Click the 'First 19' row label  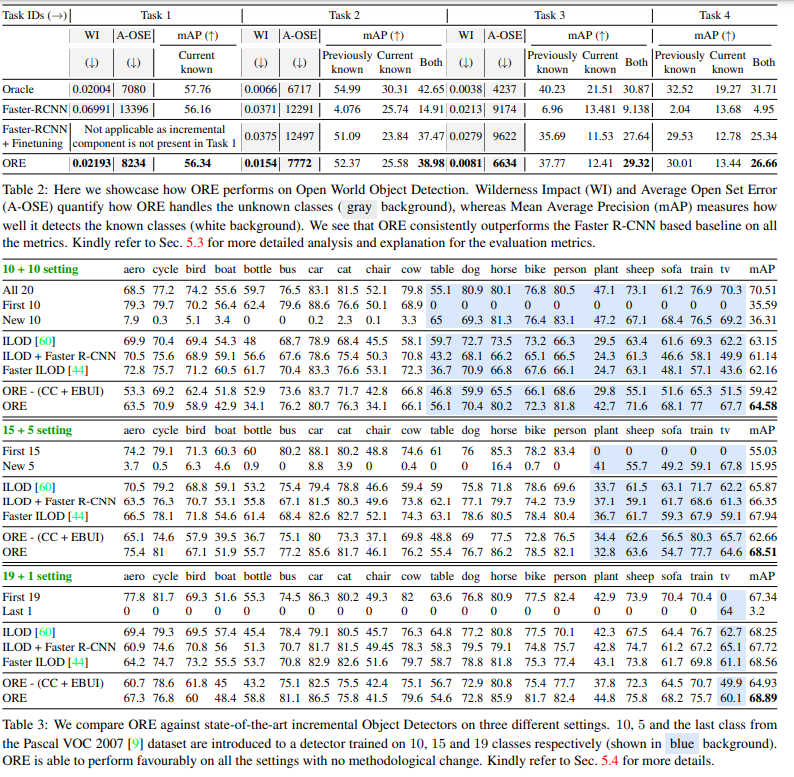point(21,597)
